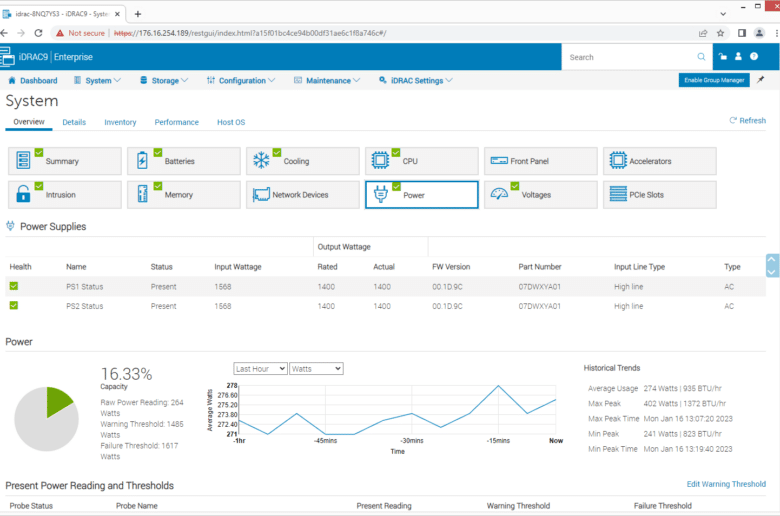This screenshot has width=780, height=516.
Task: Open the browser tab search chevron
Action: (723, 14)
